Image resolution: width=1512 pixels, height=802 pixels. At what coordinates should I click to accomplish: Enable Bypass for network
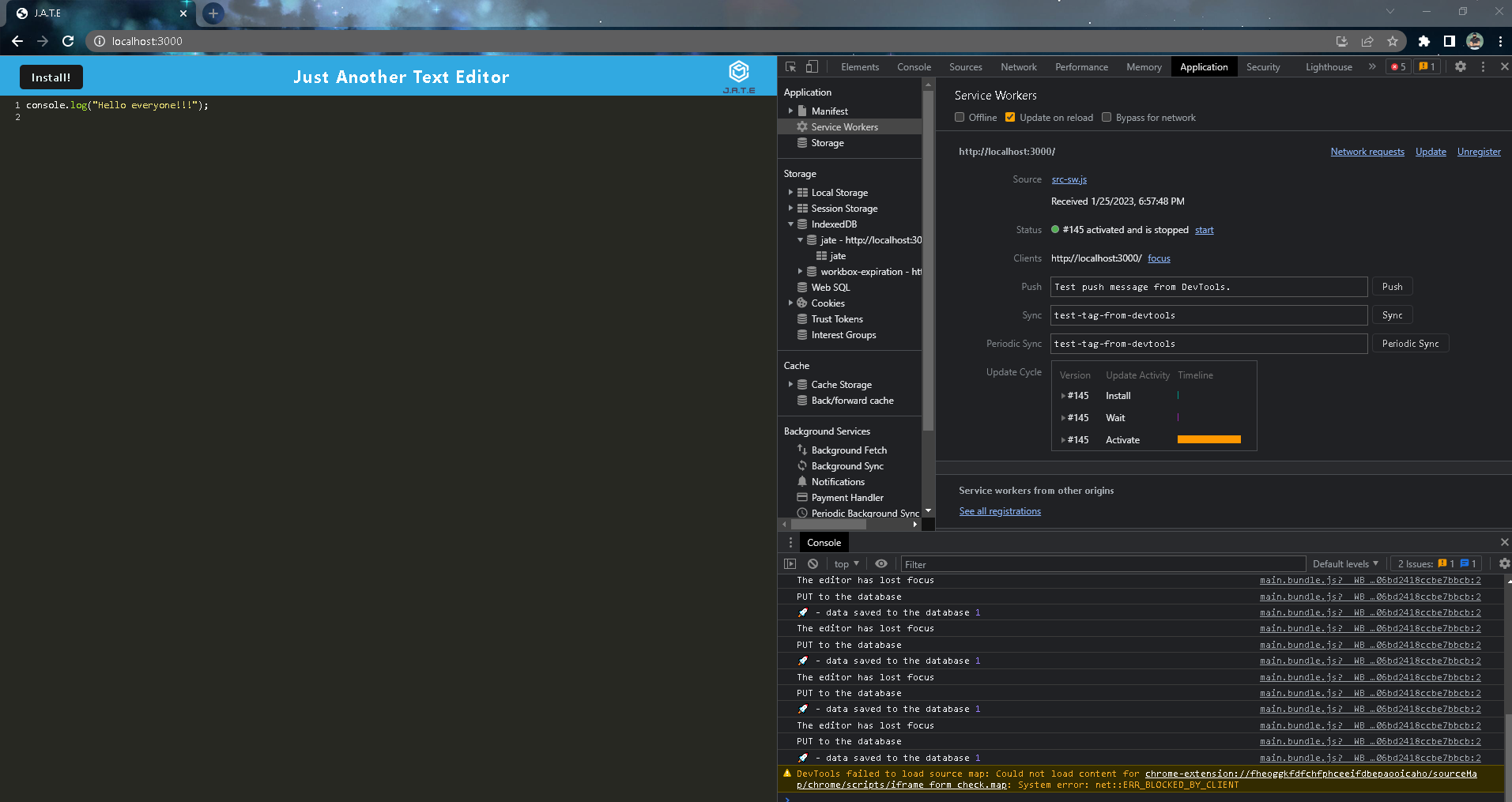[x=1107, y=117]
